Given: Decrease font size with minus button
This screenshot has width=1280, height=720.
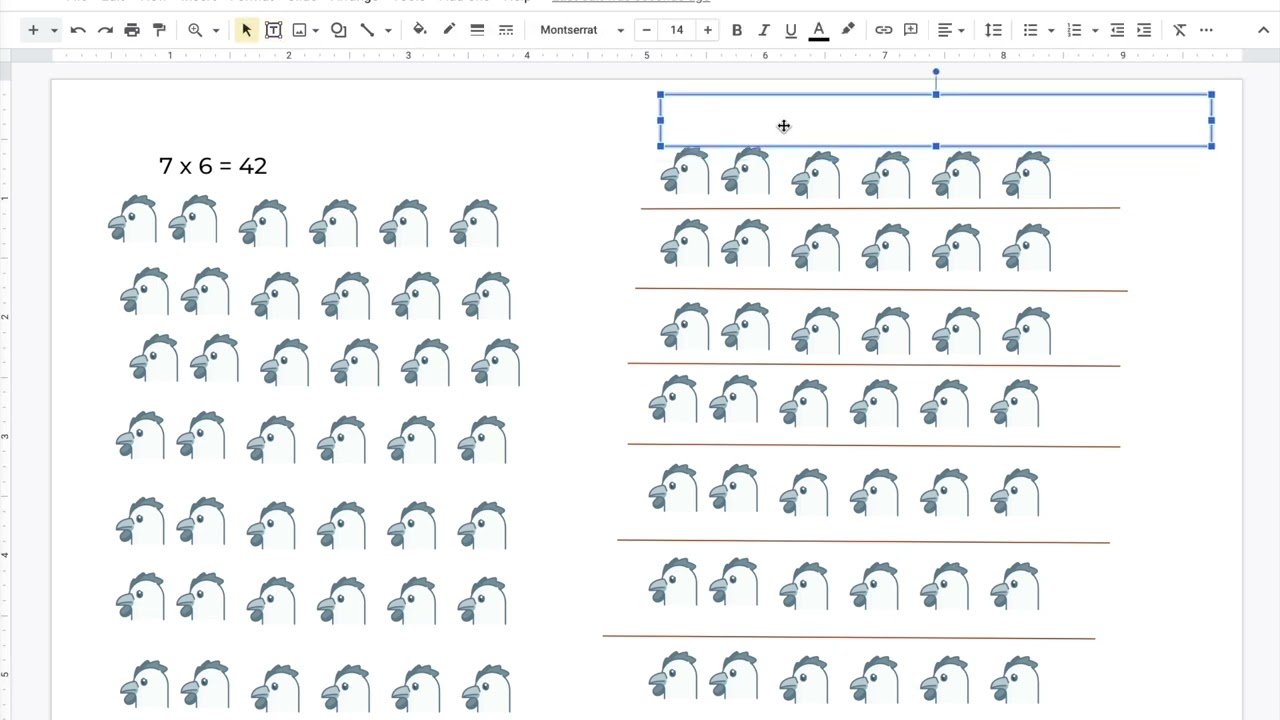Looking at the screenshot, I should click(646, 30).
